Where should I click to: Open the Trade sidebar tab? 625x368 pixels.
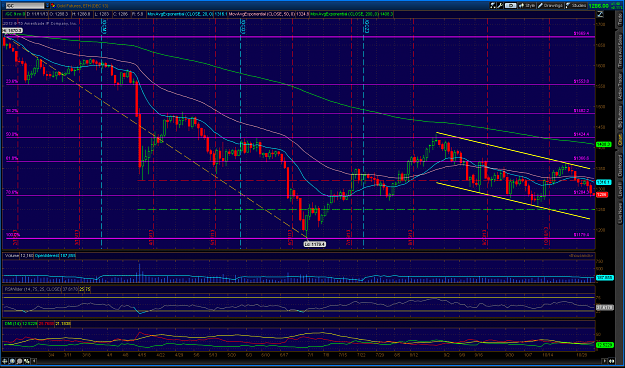[x=619, y=21]
